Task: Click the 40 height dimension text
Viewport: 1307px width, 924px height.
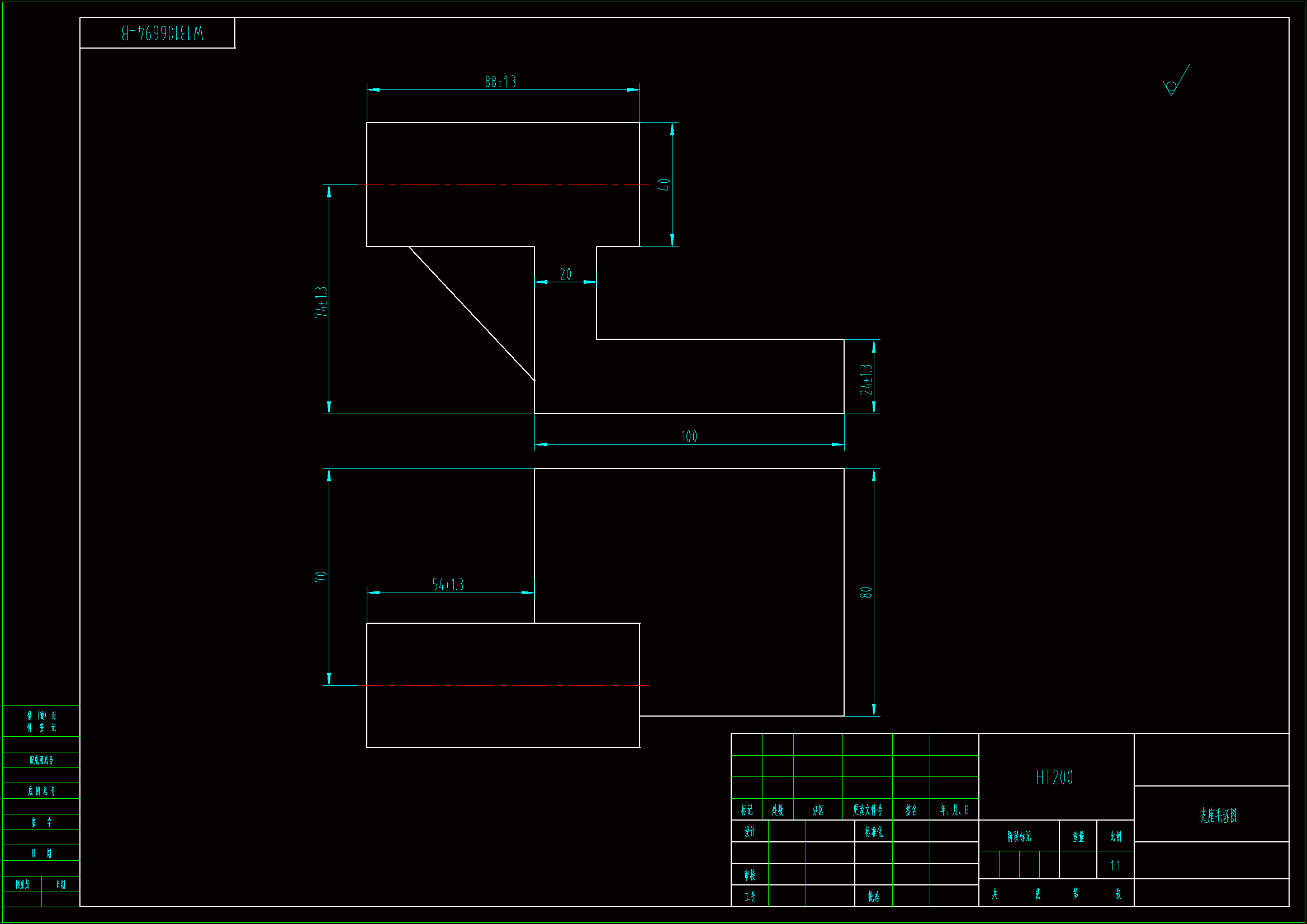Action: [664, 184]
